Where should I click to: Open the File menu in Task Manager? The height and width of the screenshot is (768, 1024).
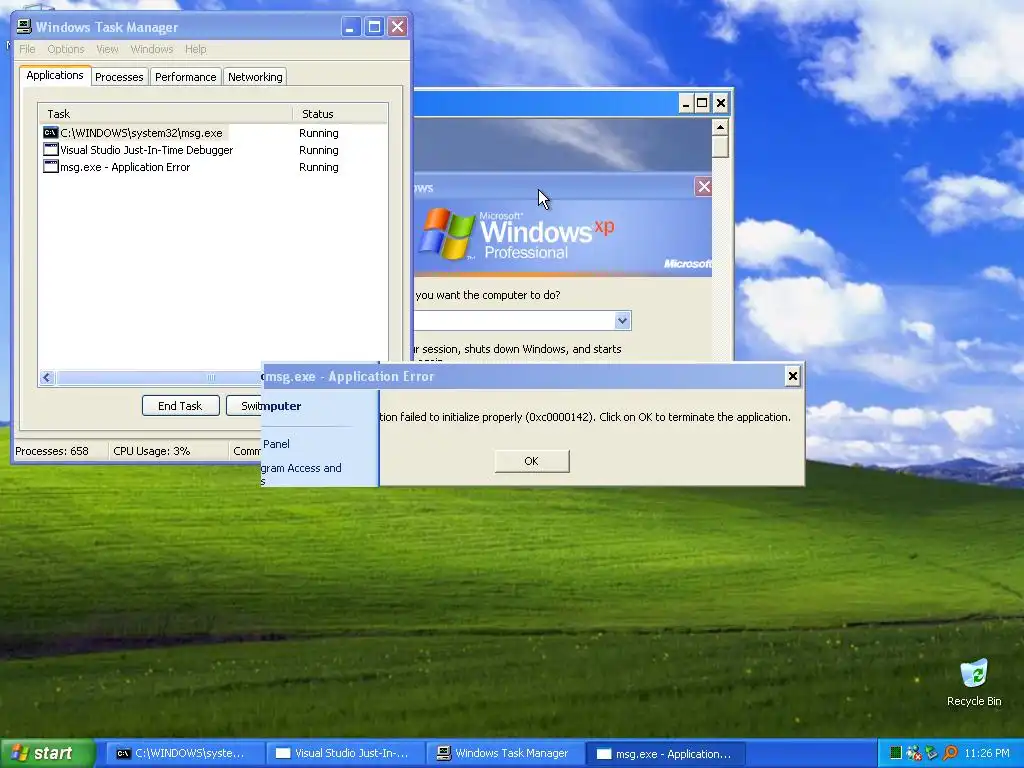[27, 49]
